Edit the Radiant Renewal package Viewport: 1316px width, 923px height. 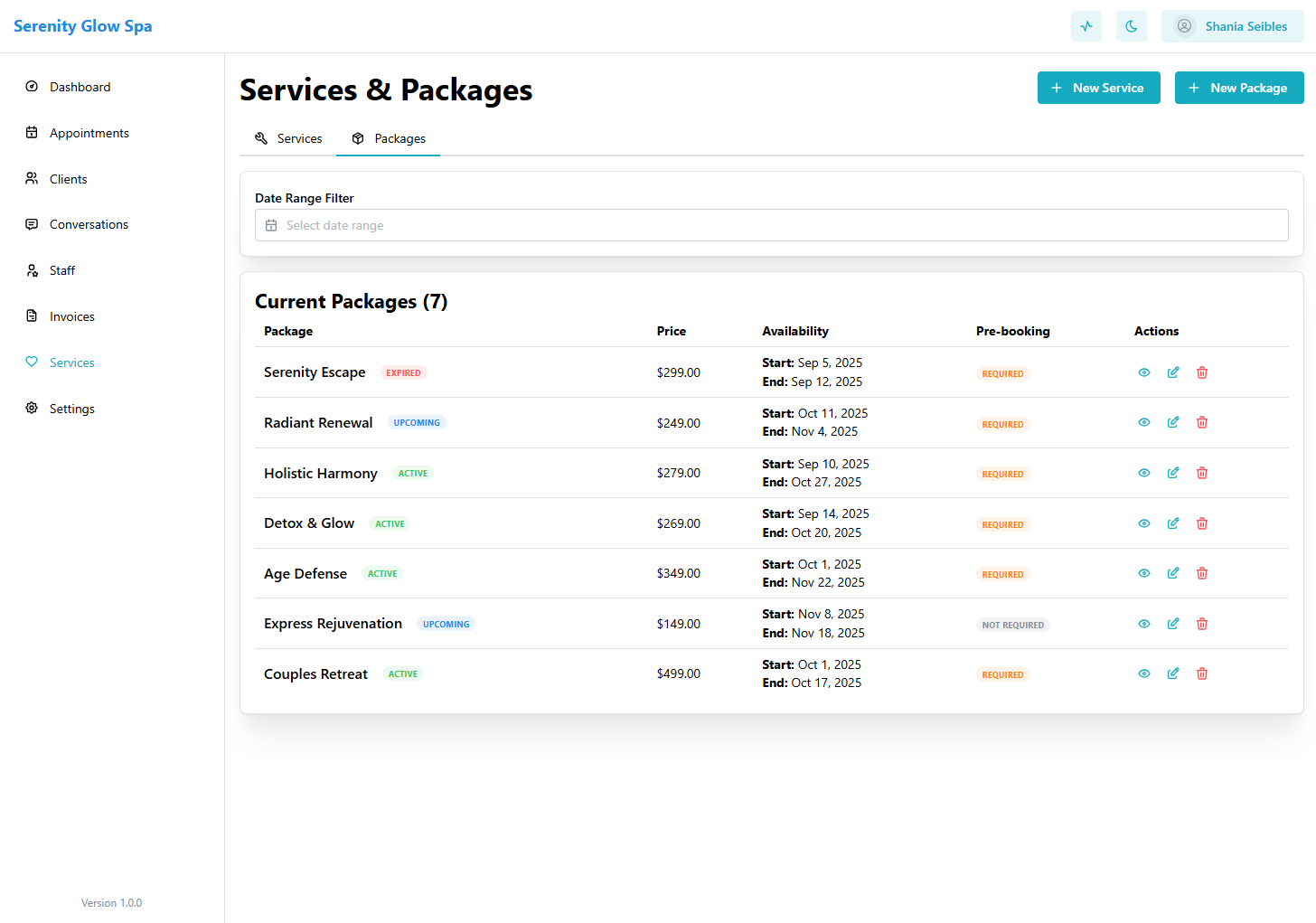tap(1172, 422)
